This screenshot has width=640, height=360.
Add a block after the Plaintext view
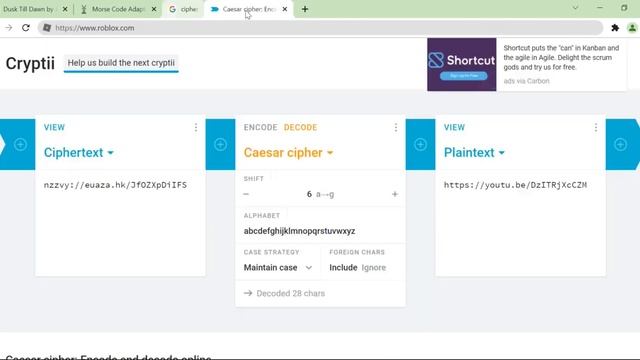coord(620,144)
